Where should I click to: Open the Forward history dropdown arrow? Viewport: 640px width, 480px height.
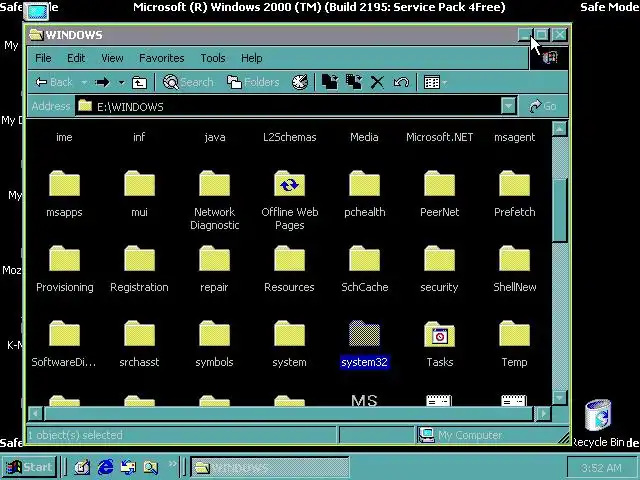pyautogui.click(x=121, y=82)
